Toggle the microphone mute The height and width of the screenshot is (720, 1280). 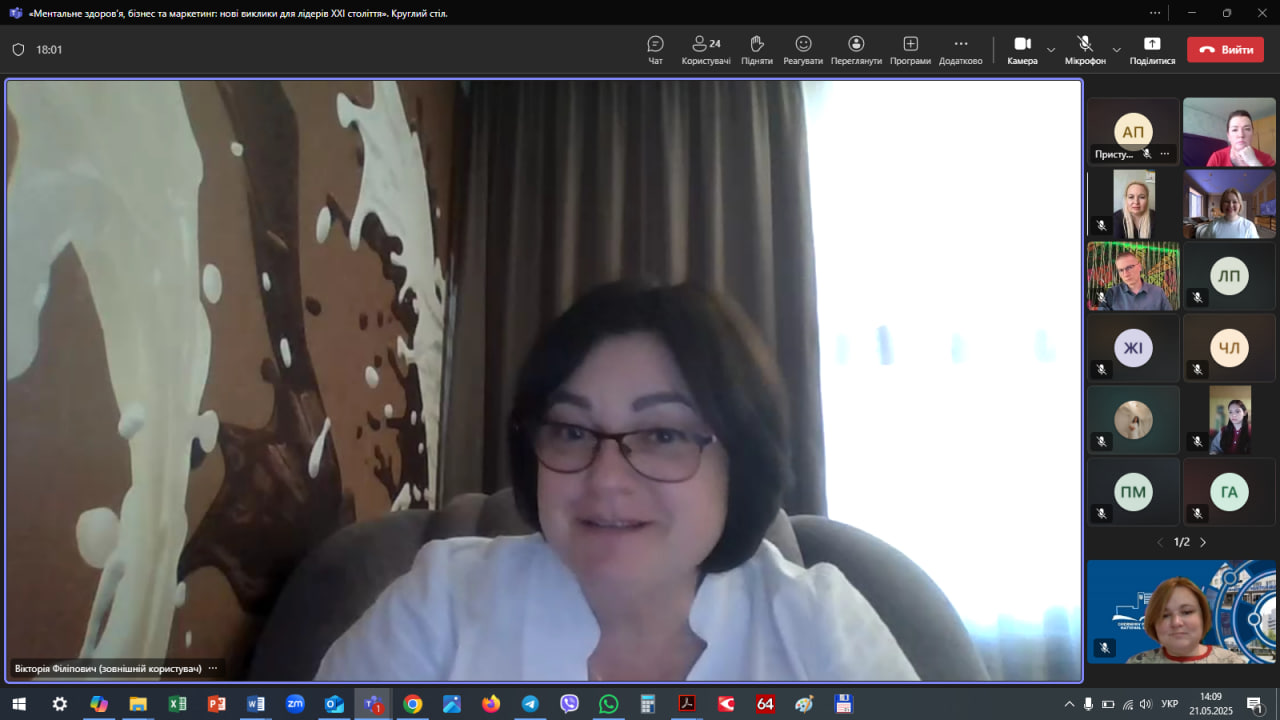[x=1085, y=50]
